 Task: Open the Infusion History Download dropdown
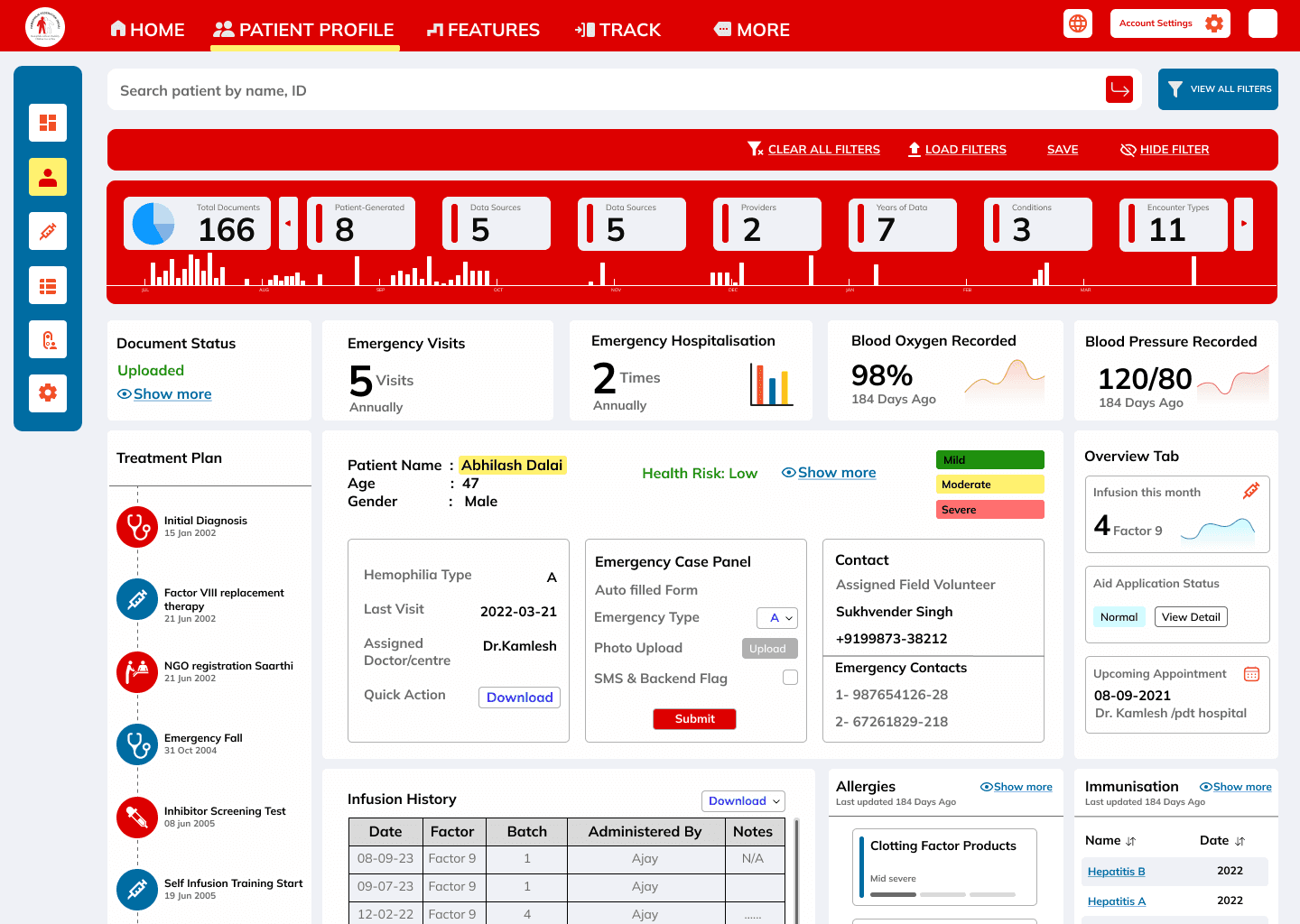coord(743,801)
